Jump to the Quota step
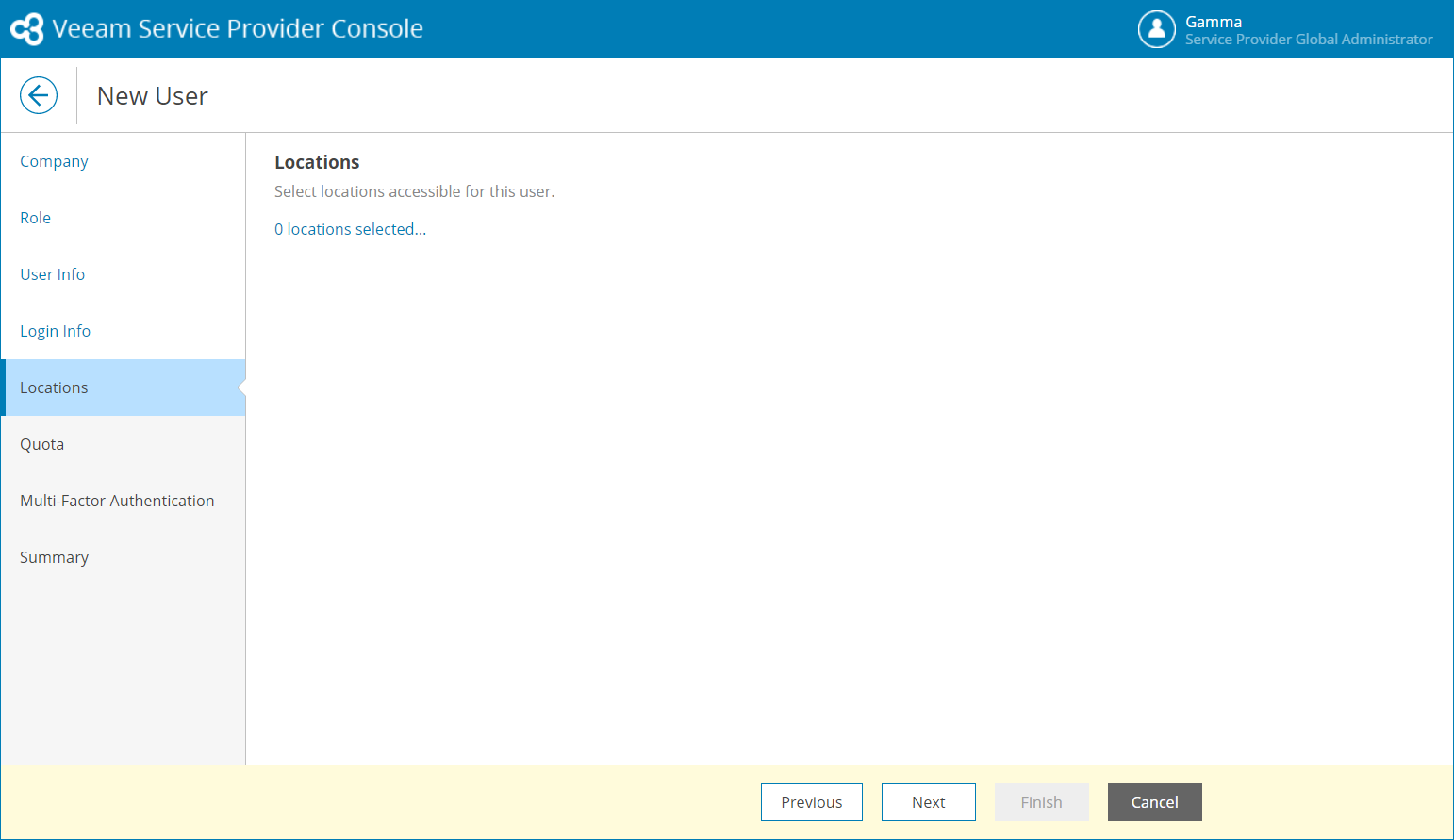Viewport: 1454px width, 840px height. [x=124, y=444]
